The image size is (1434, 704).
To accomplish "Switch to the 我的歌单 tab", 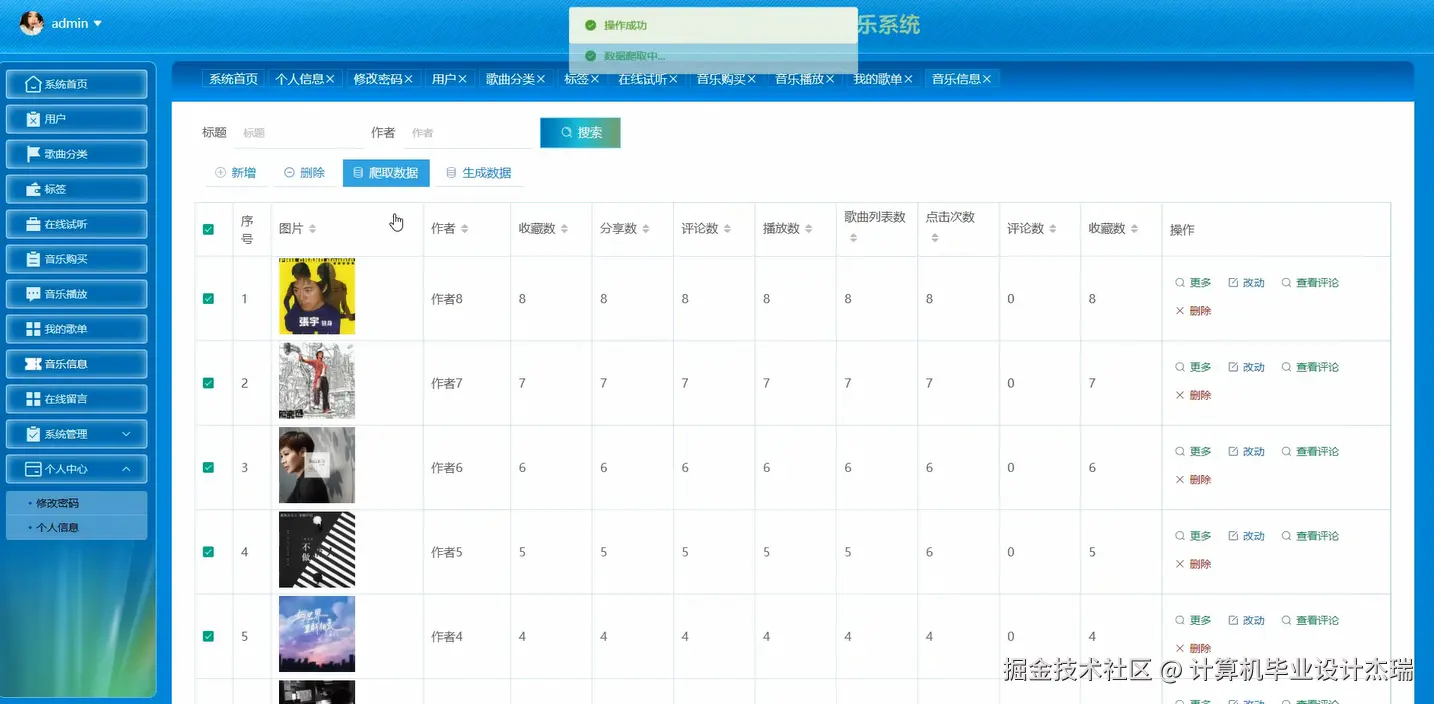I will (877, 79).
